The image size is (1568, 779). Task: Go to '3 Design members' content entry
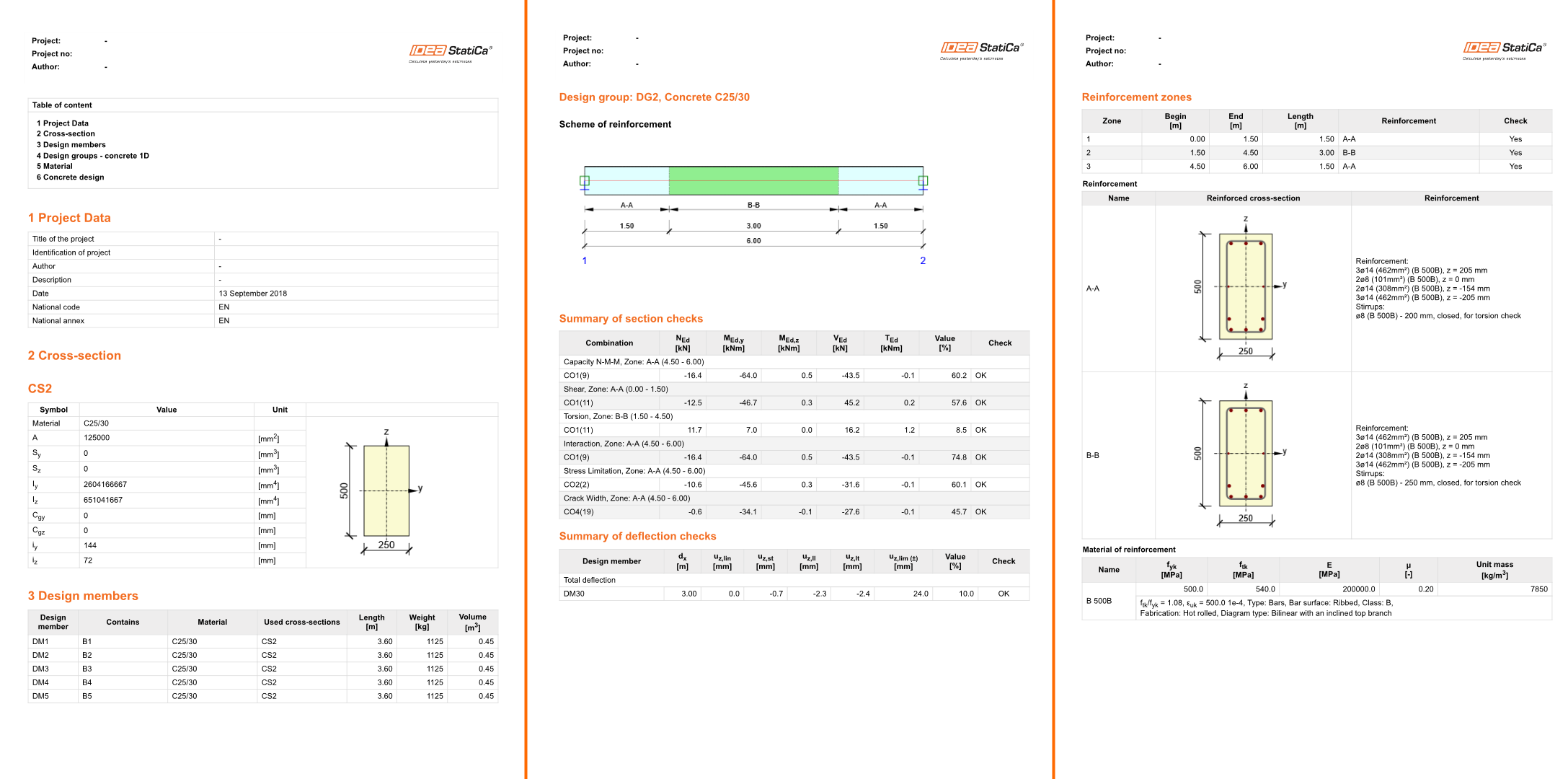click(x=71, y=145)
